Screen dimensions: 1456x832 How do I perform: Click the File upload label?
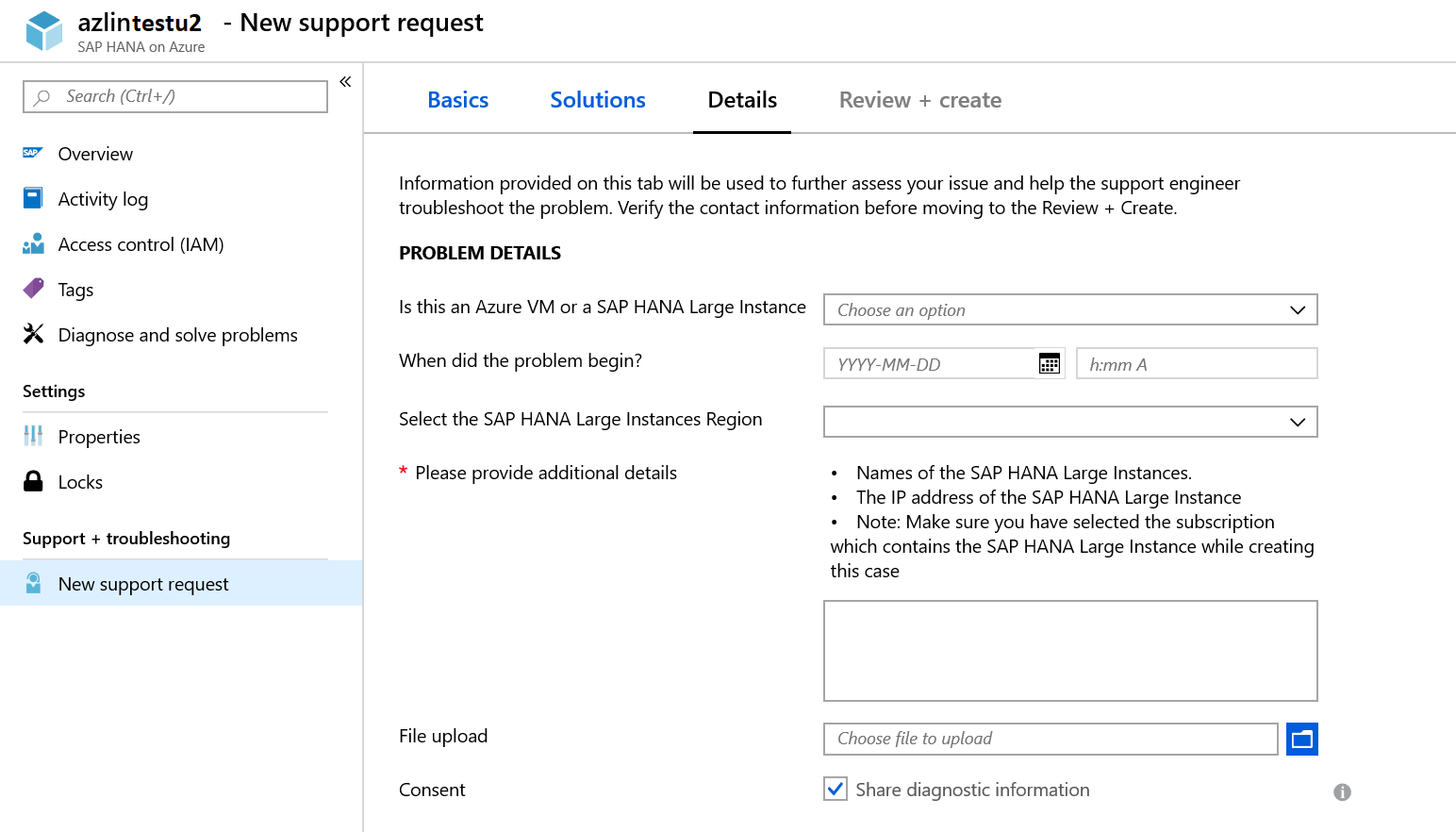coord(443,736)
